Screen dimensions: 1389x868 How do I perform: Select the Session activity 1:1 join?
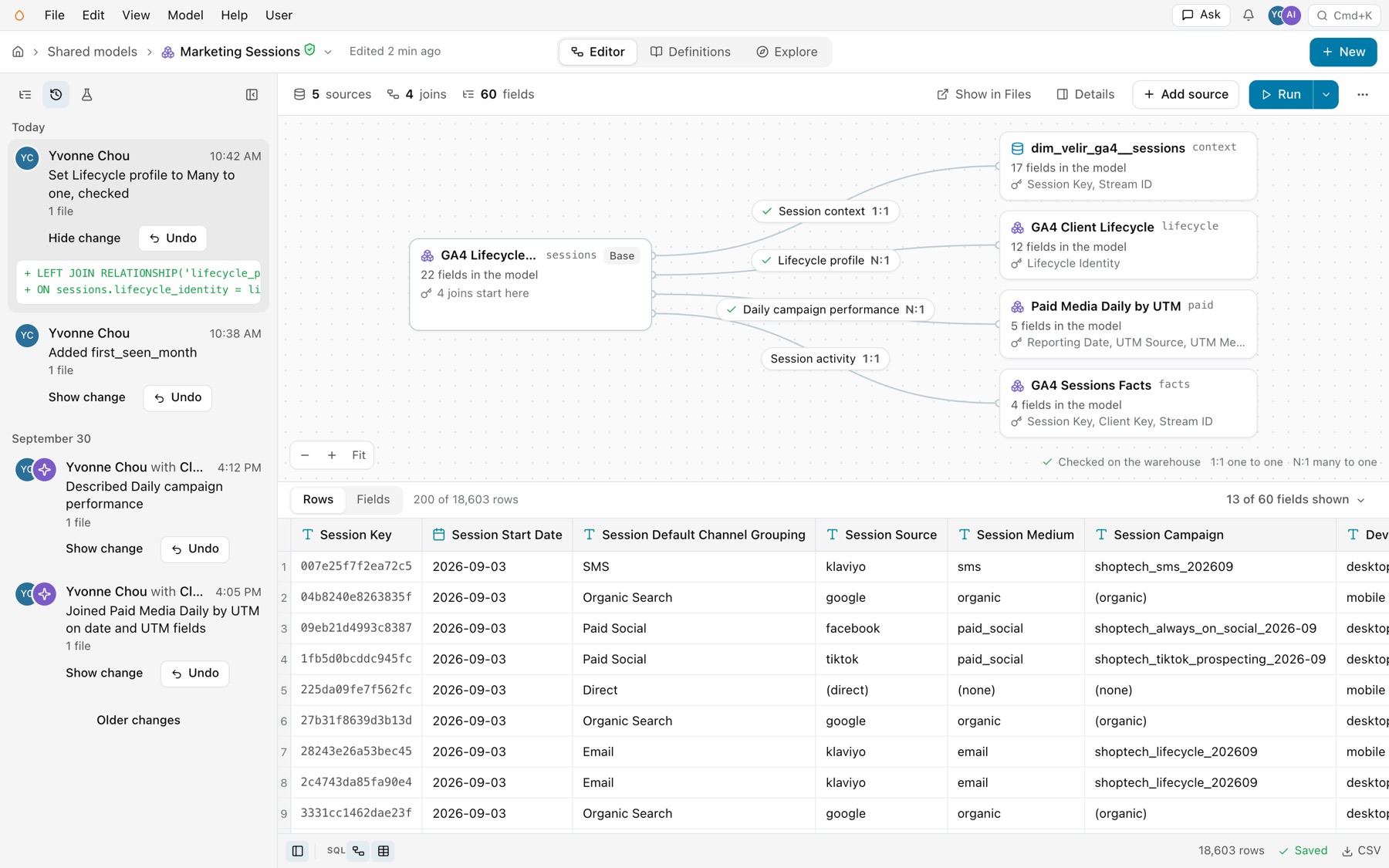point(825,359)
